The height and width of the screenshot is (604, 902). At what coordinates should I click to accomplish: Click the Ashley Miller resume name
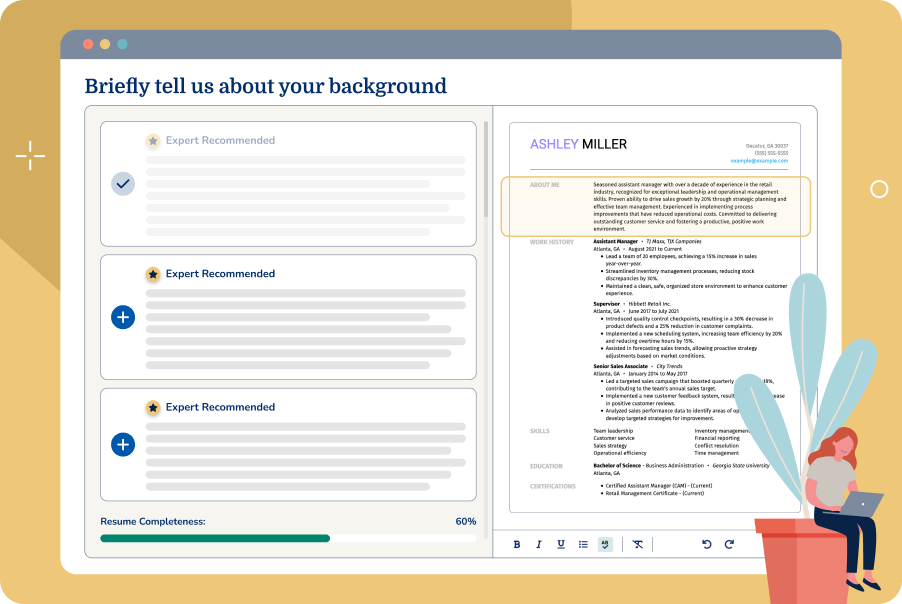pos(578,144)
